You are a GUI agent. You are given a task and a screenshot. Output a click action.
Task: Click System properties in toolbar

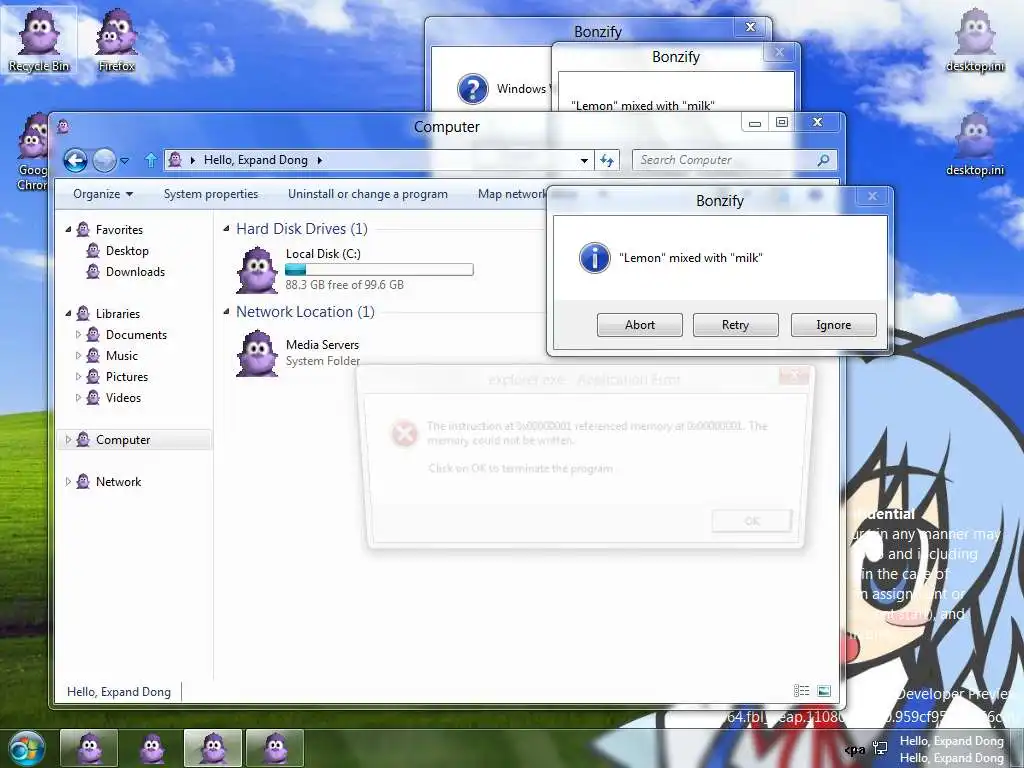(x=211, y=194)
